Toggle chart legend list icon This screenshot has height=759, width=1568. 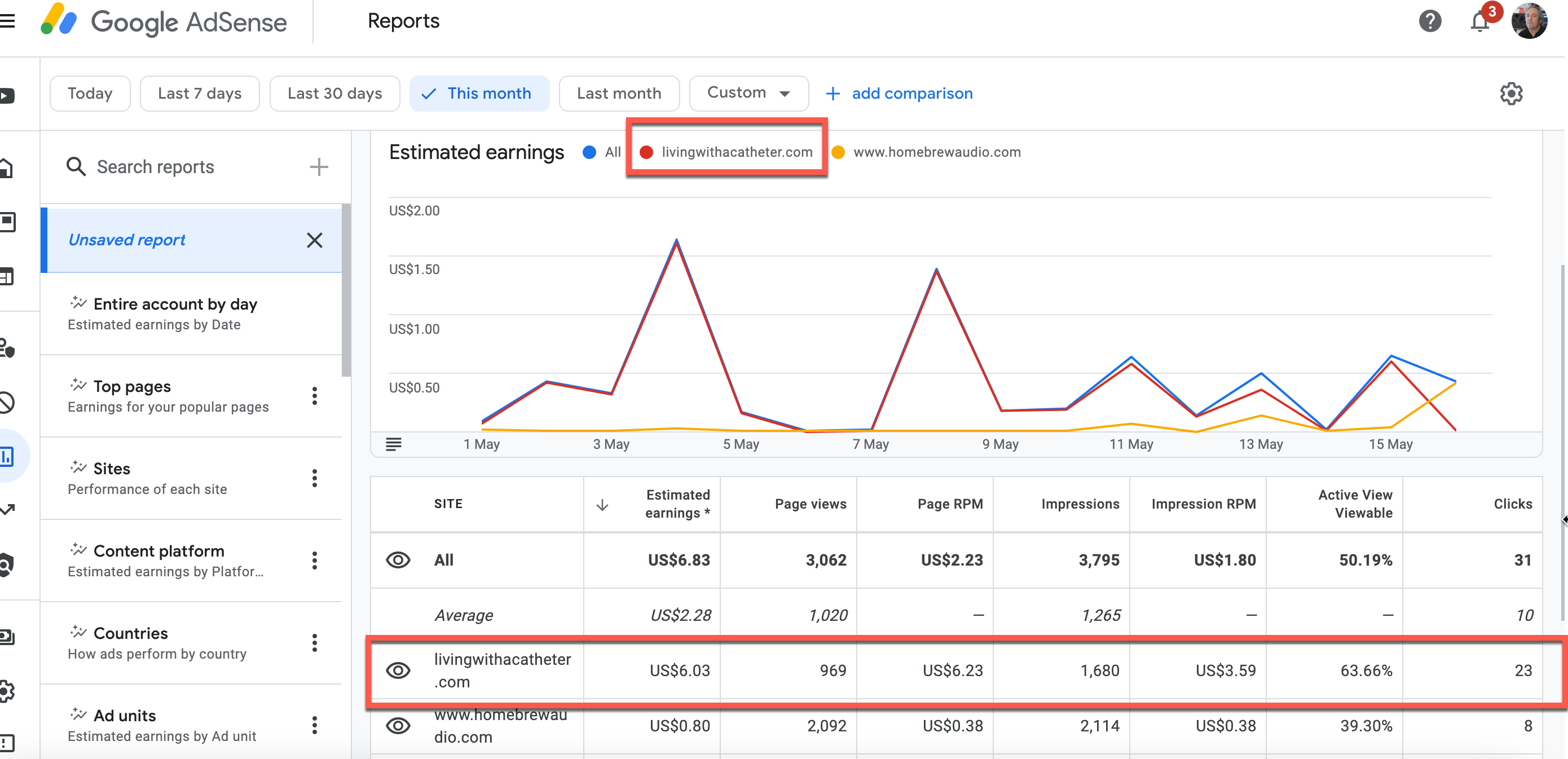tap(394, 444)
